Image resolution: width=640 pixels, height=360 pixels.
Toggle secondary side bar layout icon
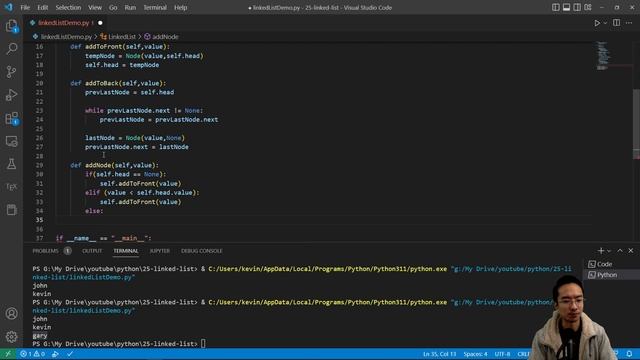click(577, 7)
